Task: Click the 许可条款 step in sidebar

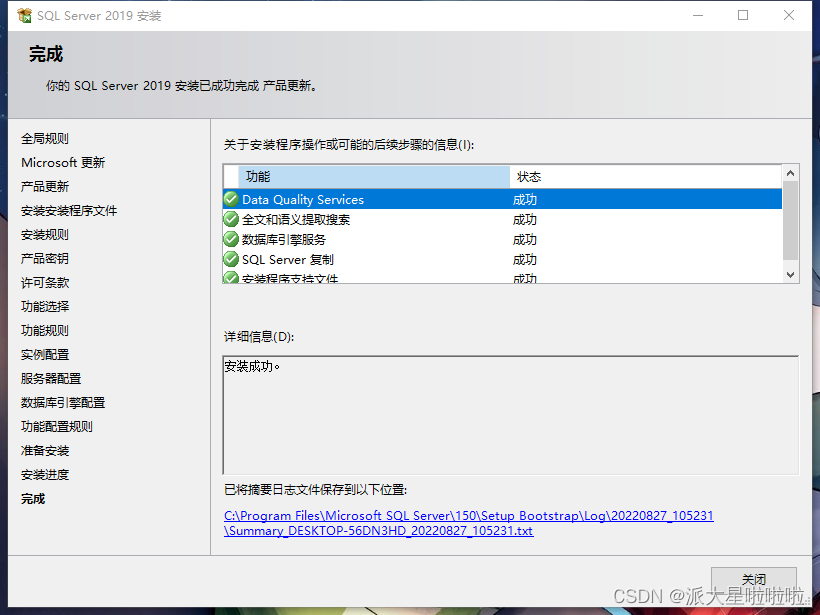Action: [x=45, y=282]
